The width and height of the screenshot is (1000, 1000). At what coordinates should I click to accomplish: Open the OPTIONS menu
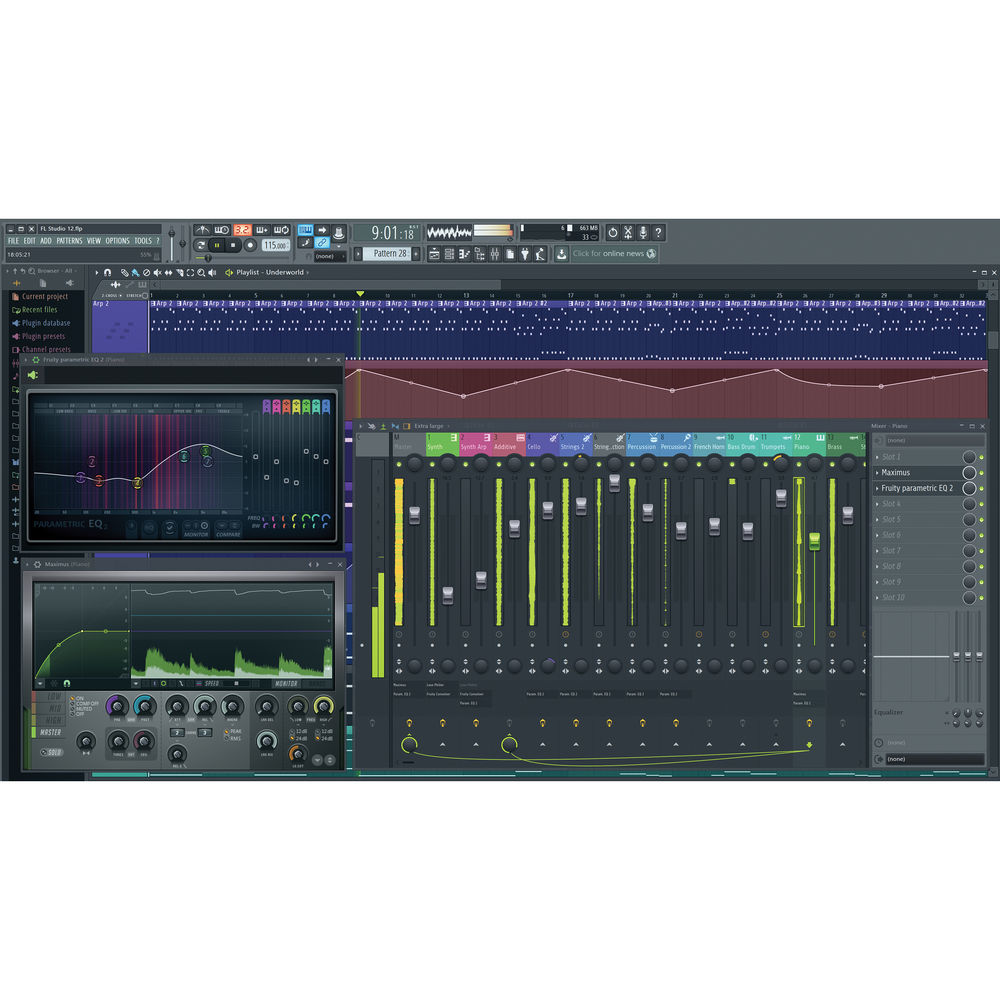click(x=117, y=241)
